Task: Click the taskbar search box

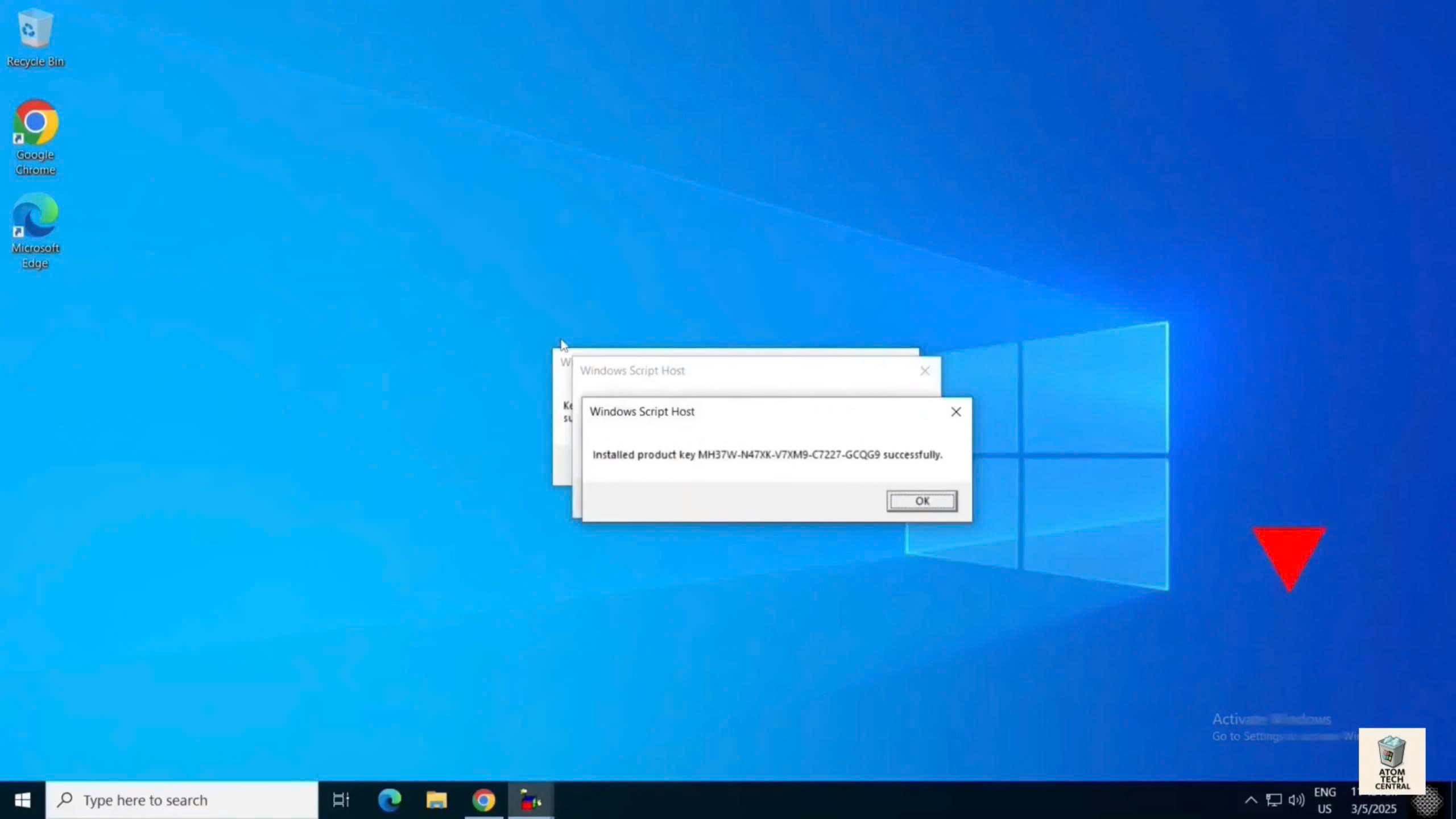Action: tap(182, 800)
